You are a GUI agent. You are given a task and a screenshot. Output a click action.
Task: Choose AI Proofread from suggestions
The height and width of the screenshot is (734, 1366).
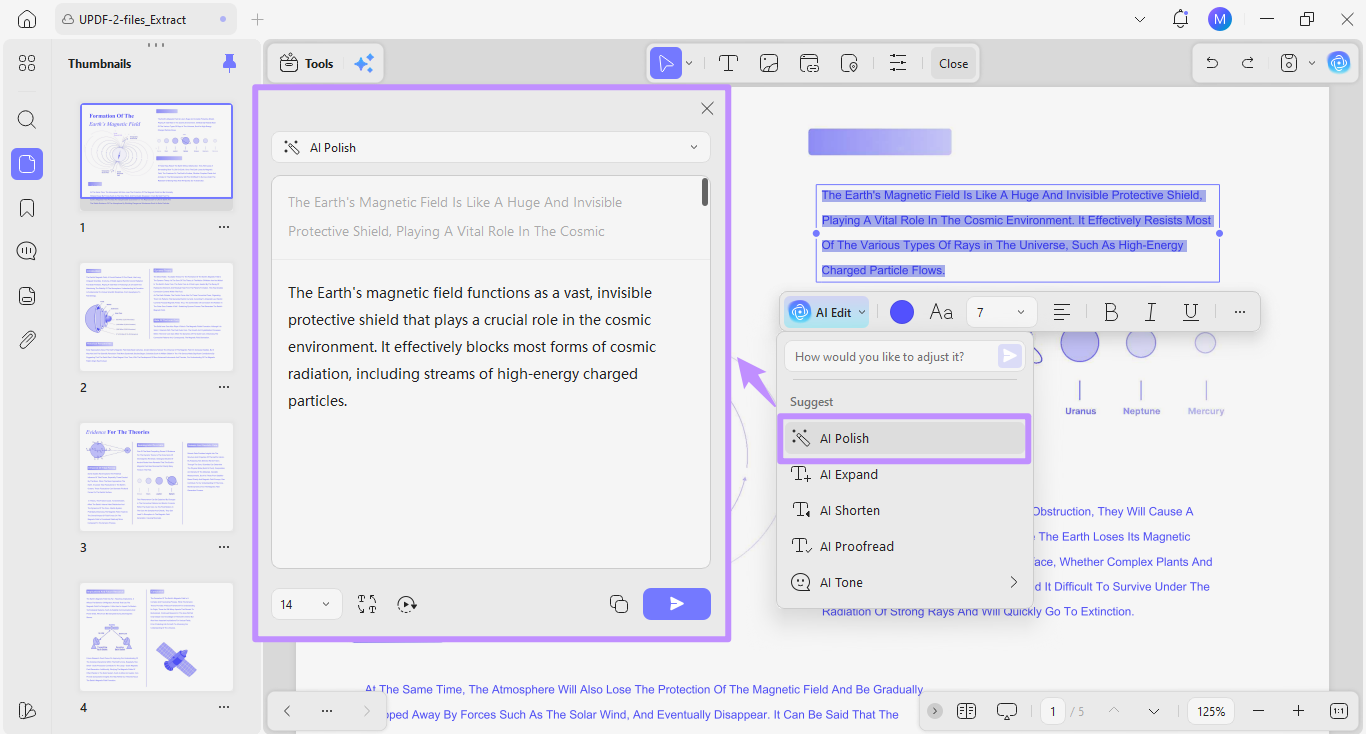905,546
